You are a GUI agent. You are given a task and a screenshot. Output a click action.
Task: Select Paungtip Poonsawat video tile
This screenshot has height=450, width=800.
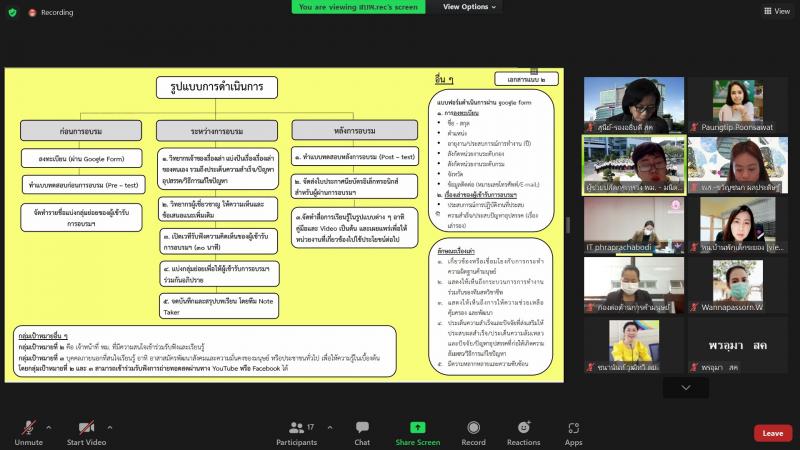click(737, 105)
